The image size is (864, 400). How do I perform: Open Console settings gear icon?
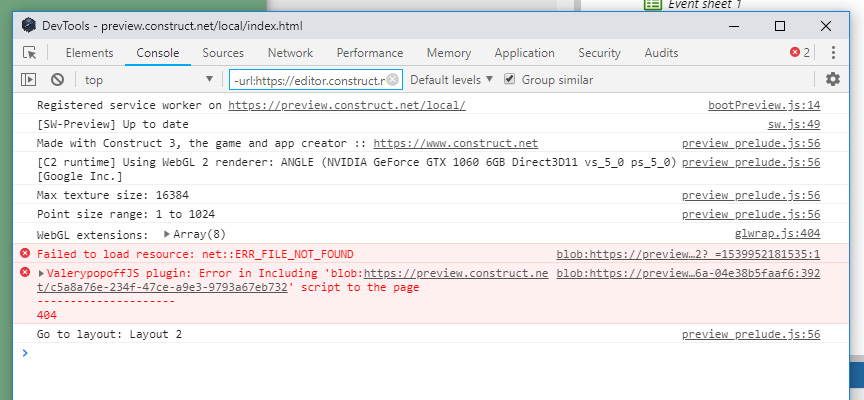pyautogui.click(x=833, y=79)
